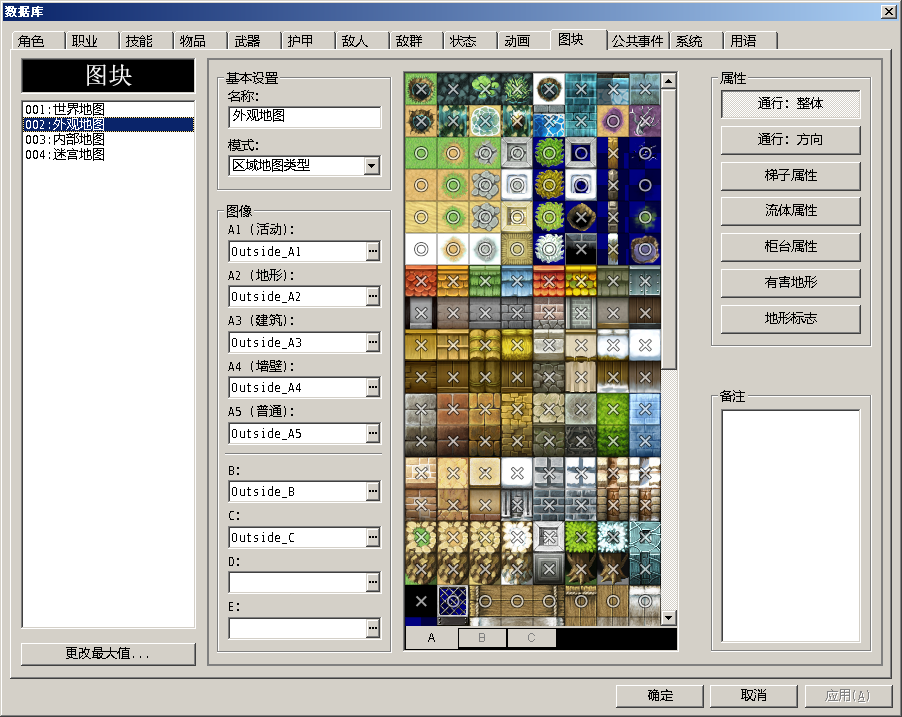Toggle the woven straw mat tile with circle
The width and height of the screenshot is (902, 717).
click(517, 249)
